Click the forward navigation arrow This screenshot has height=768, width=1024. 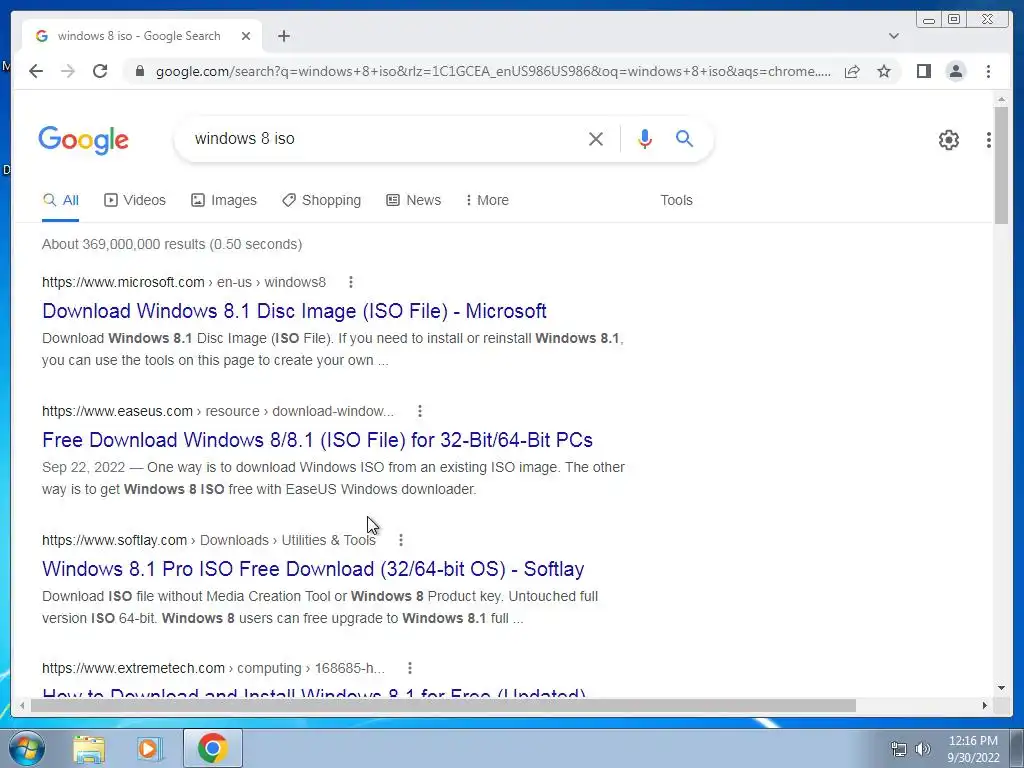coord(68,71)
